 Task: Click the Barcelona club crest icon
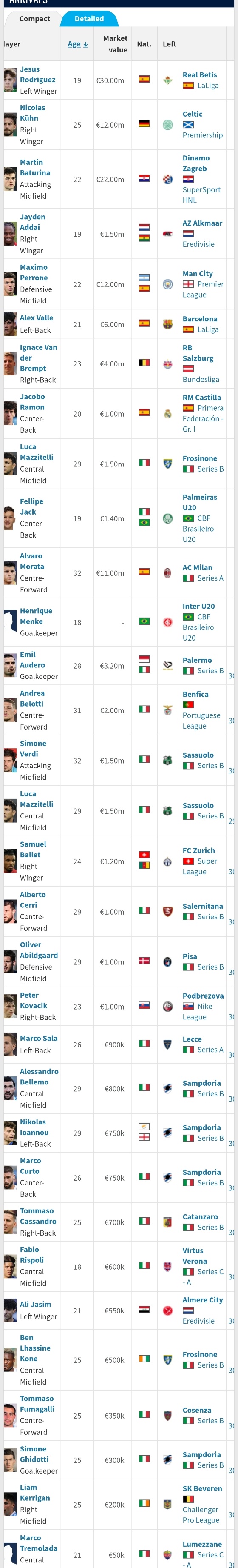point(167,324)
